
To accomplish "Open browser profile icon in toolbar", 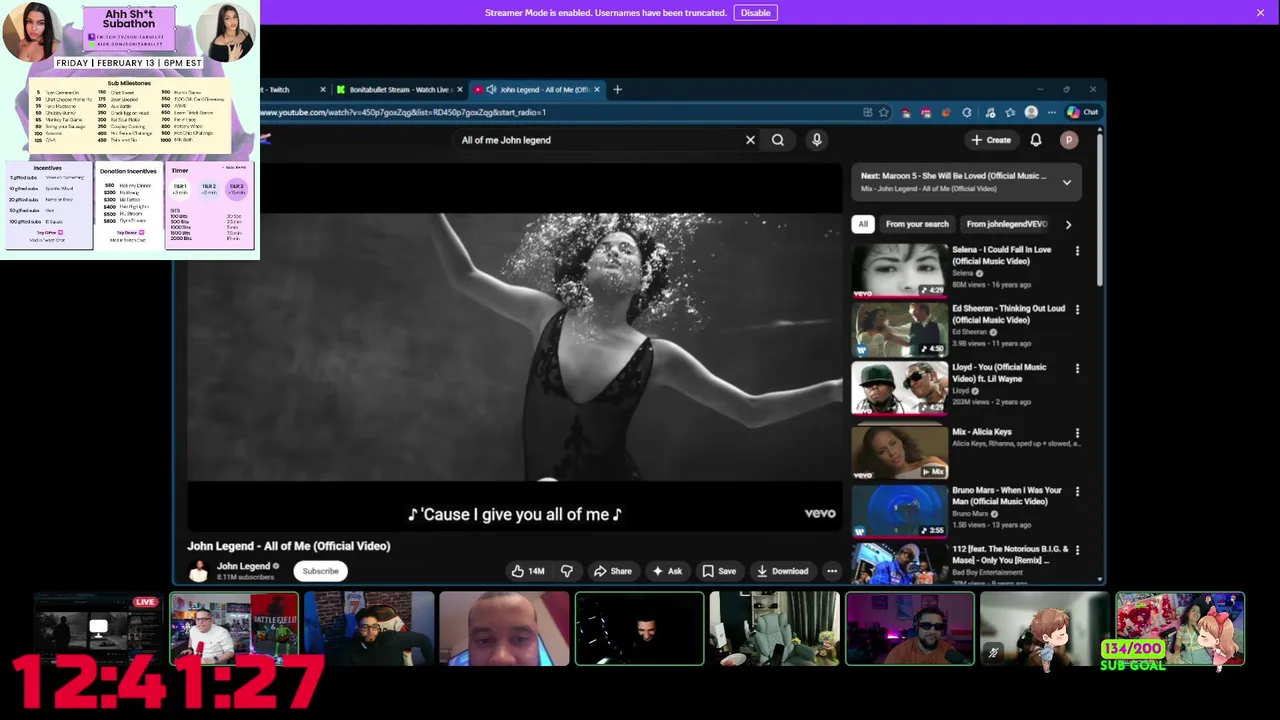I will [1031, 112].
